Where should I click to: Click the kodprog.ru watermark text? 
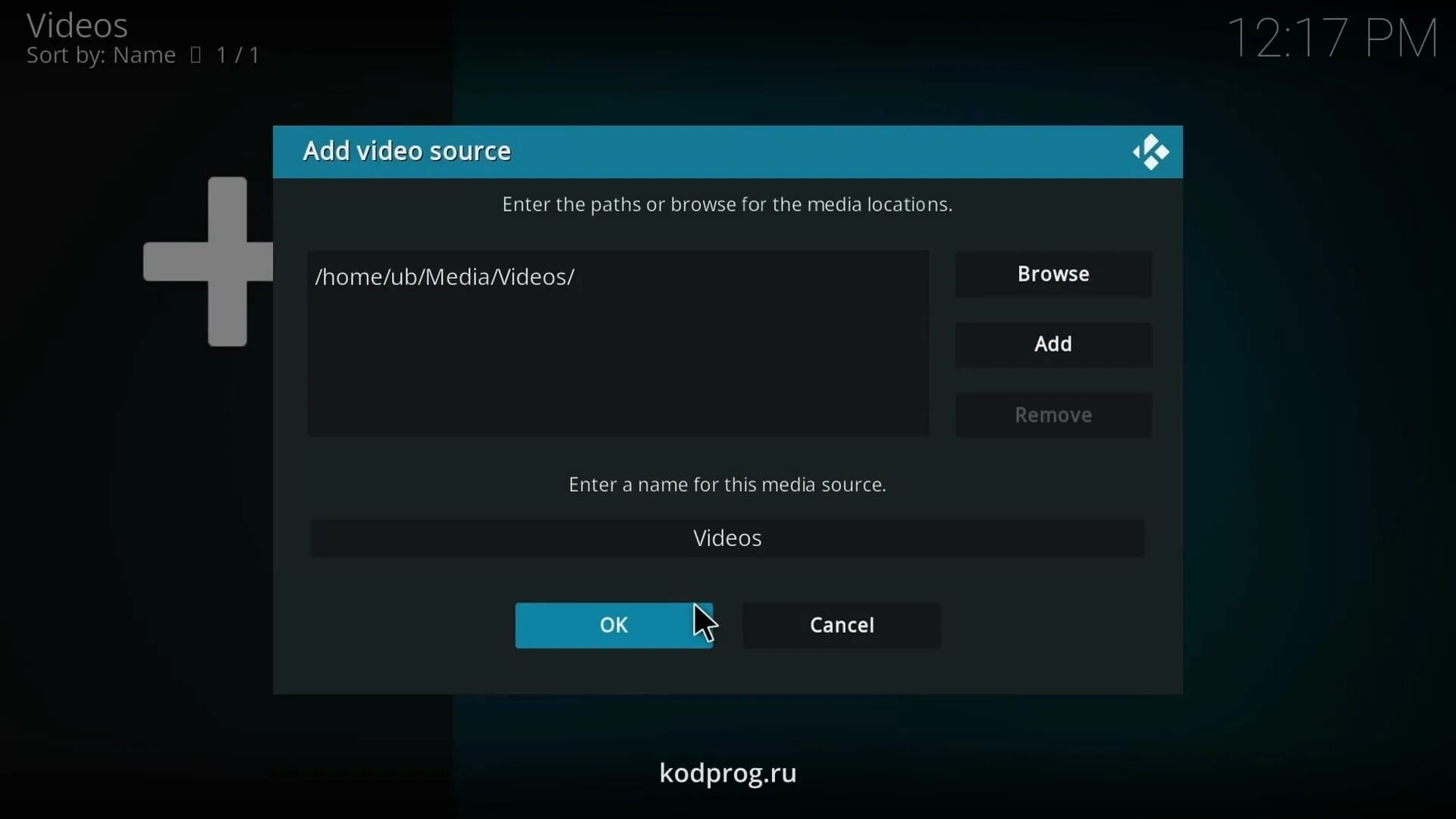click(x=727, y=773)
